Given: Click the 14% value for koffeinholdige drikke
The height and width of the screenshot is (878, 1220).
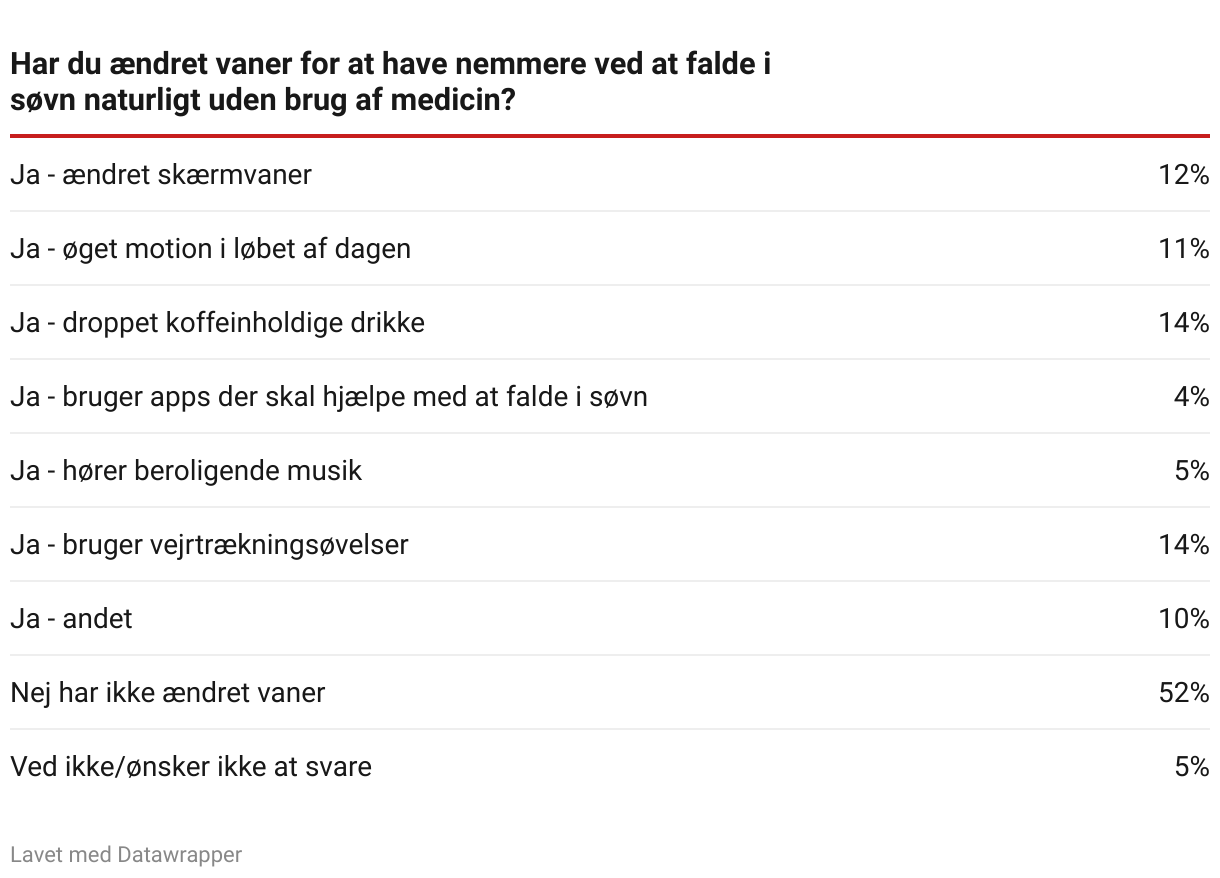Looking at the screenshot, I should tap(1184, 322).
